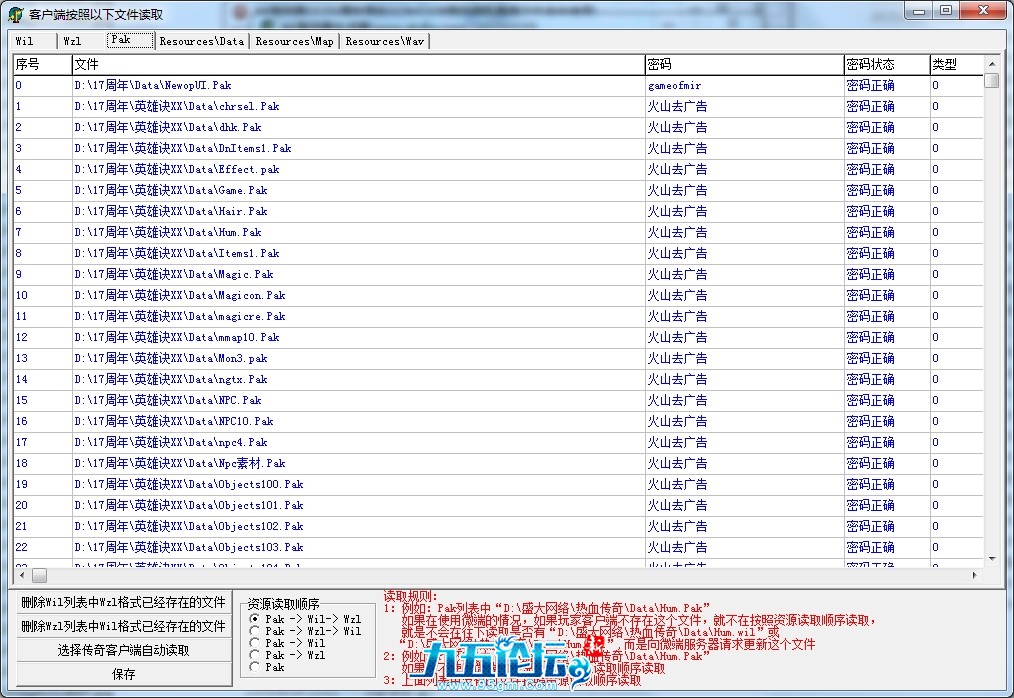Choose the 'Pak -> Wil' radio option
1014x698 pixels.
point(255,644)
